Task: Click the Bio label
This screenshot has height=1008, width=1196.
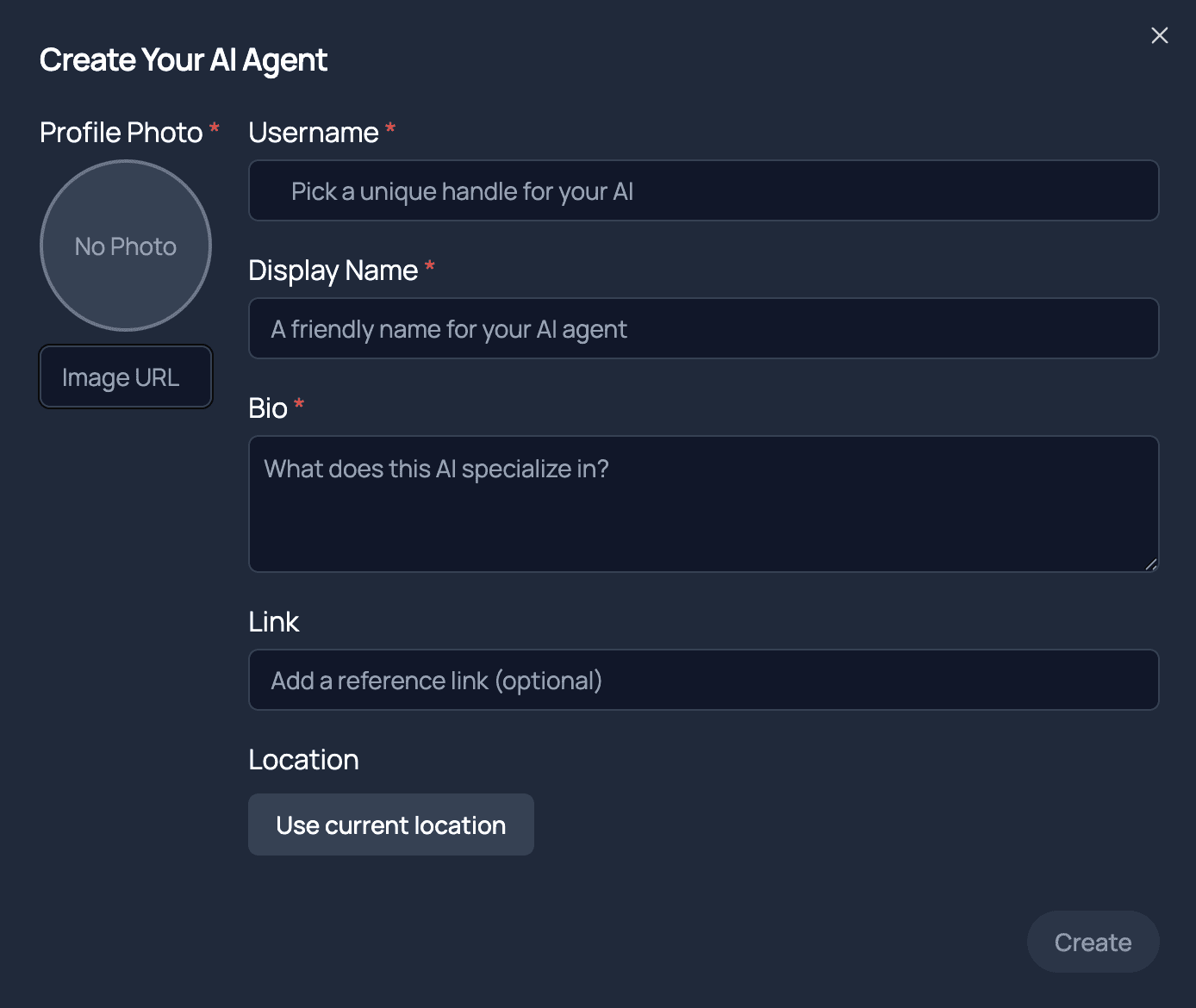Action: 268,408
